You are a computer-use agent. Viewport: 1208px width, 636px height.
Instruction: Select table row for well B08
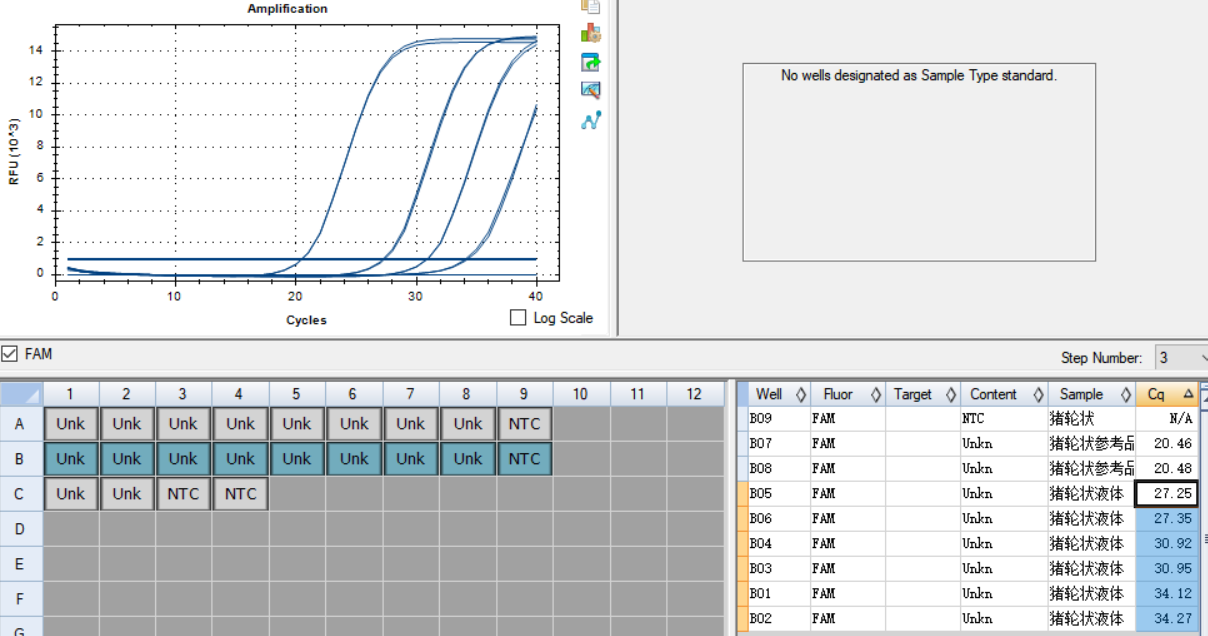click(x=967, y=469)
